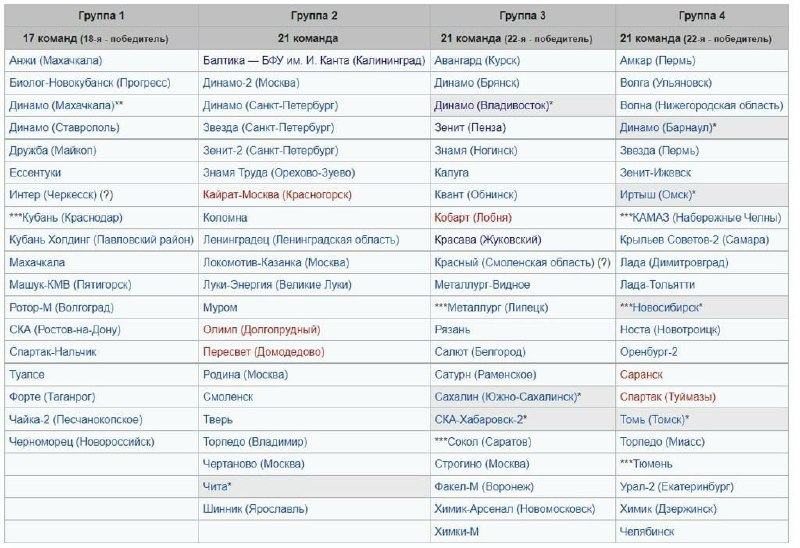The width and height of the screenshot is (800, 548).
Task: Click the Сахалин (Южно-Сахалинск) link
Action: 506,397
